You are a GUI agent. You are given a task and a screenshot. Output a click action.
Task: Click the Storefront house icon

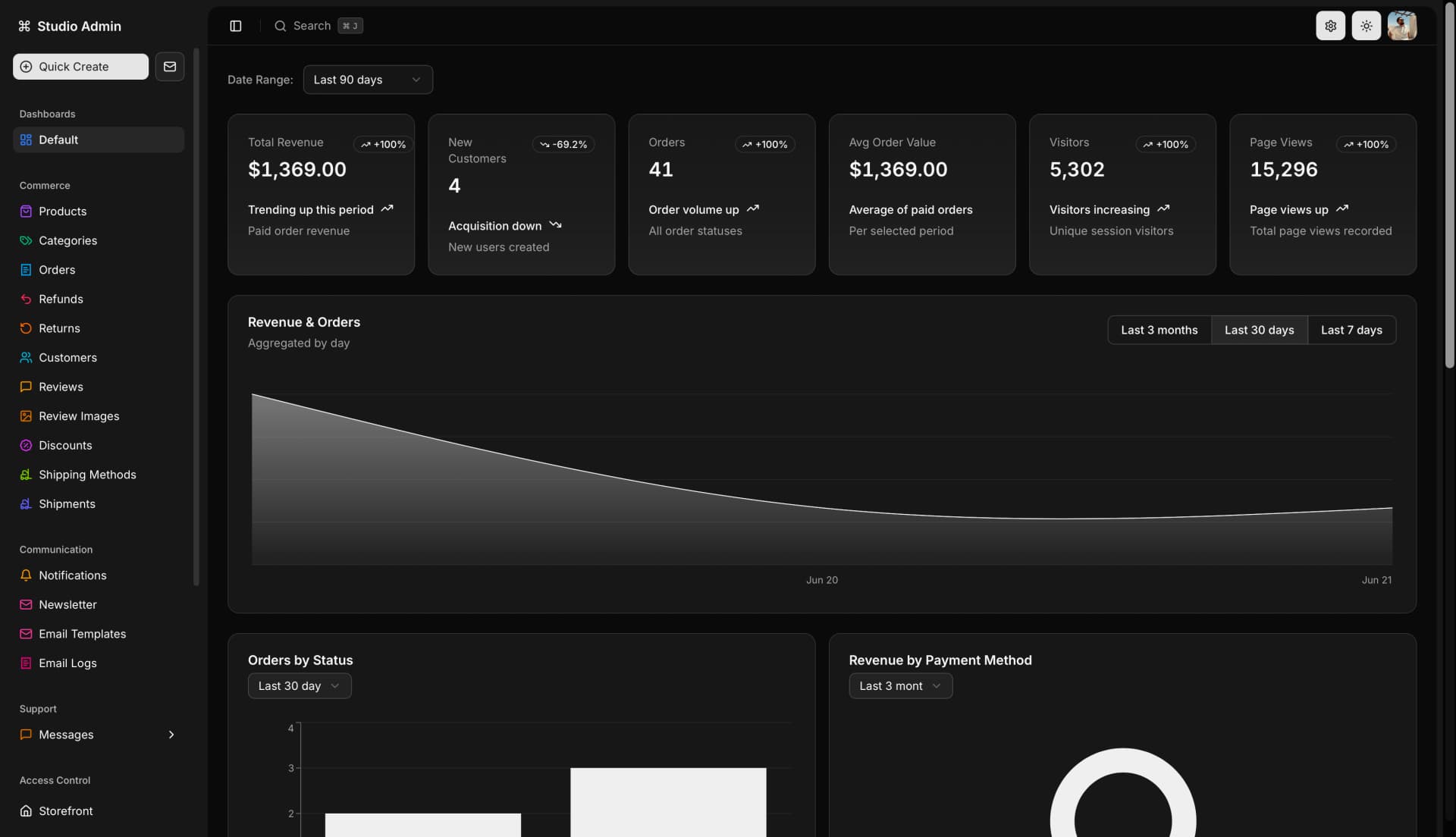26,811
